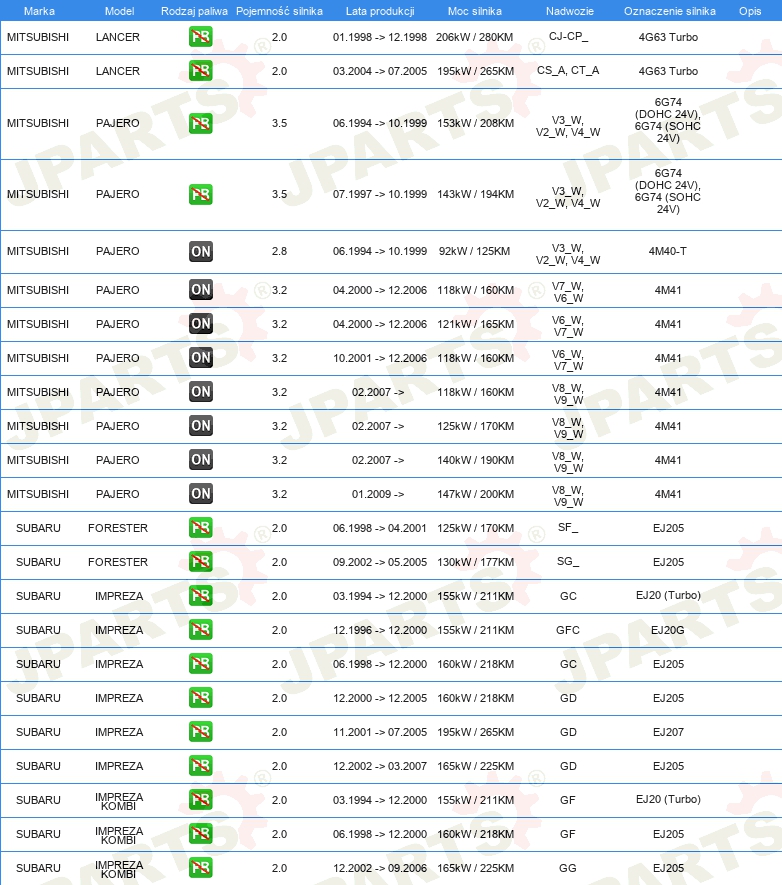Screen dimensions: 782x885
Task: Click the petrol icon in the Forester SG_ row
Action: point(201,562)
